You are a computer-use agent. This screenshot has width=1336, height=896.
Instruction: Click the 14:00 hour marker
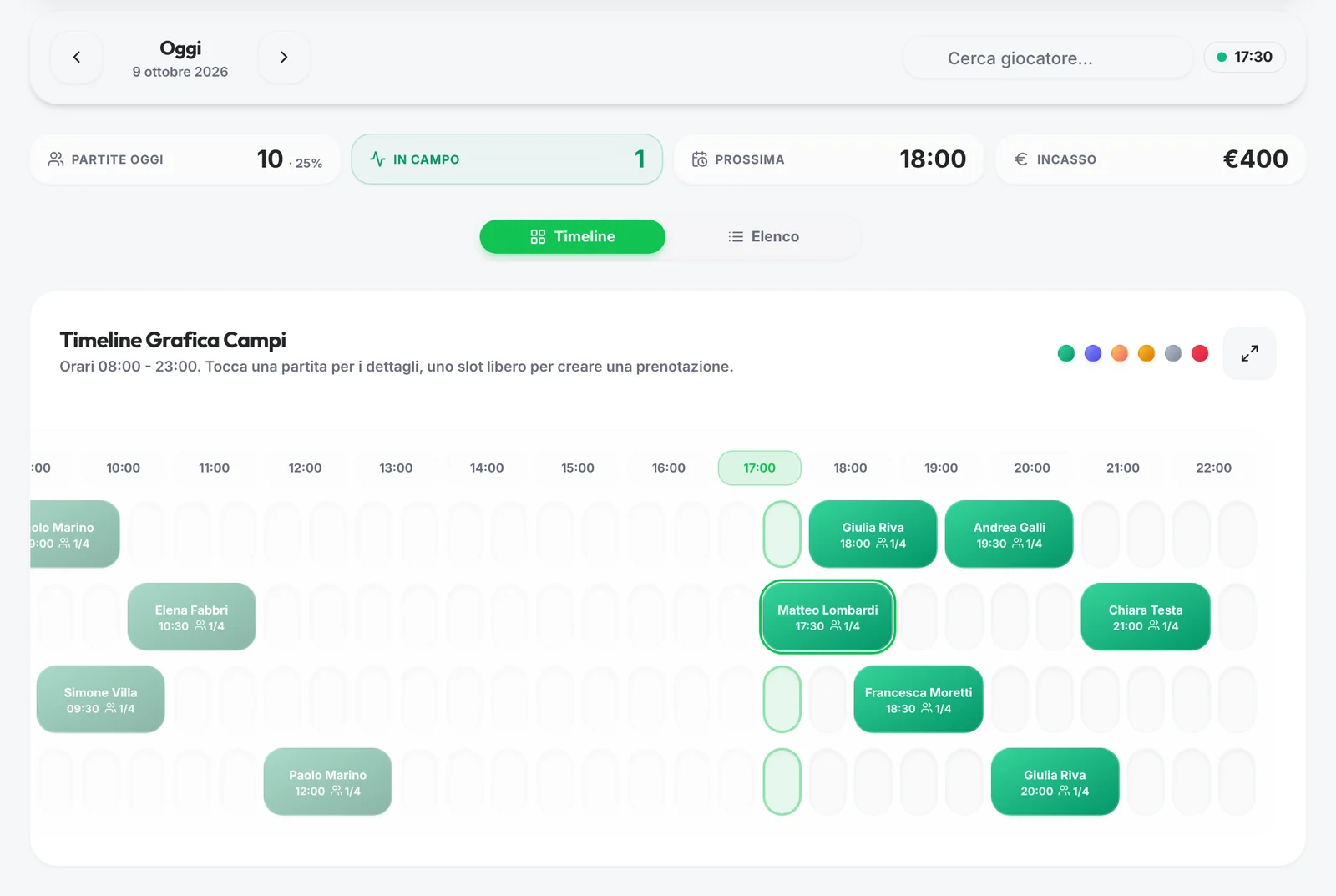487,468
